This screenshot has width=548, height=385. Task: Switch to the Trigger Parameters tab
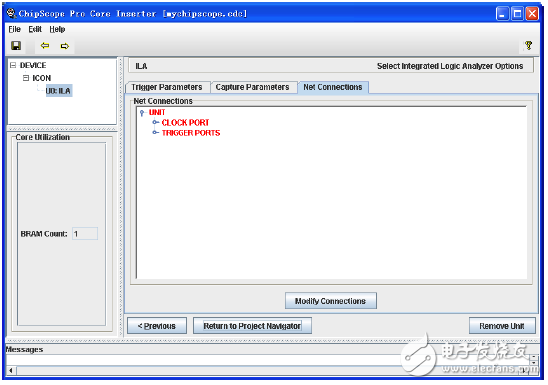167,87
